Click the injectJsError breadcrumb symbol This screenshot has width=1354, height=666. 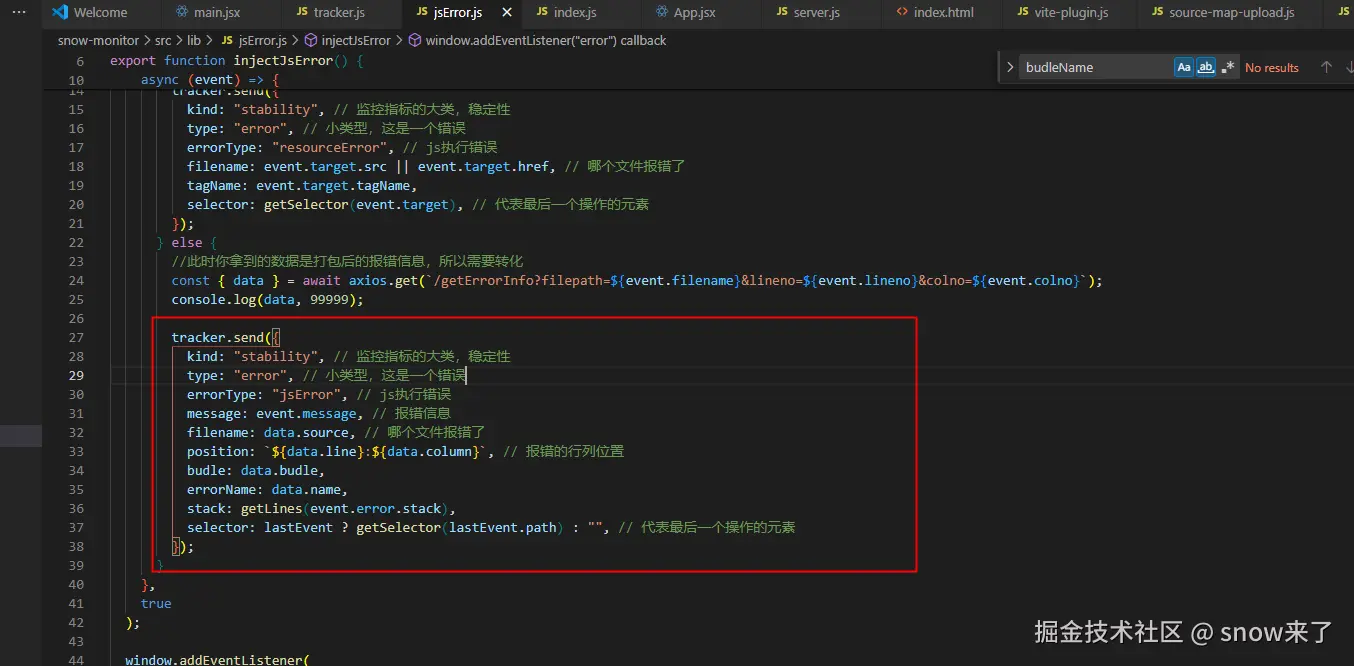356,40
